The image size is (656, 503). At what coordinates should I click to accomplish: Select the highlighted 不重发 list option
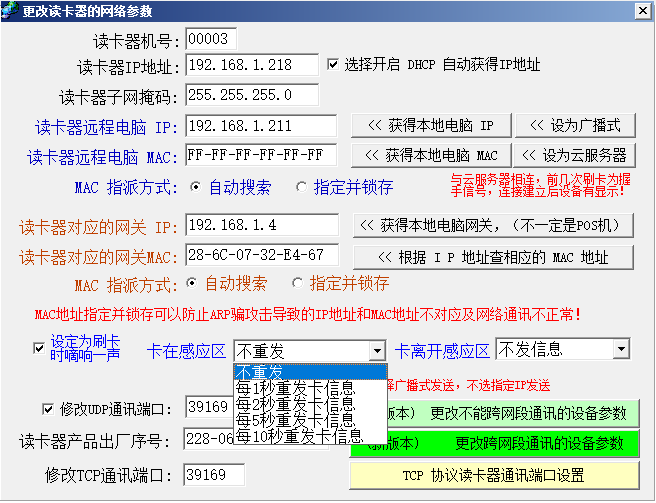[294, 371]
